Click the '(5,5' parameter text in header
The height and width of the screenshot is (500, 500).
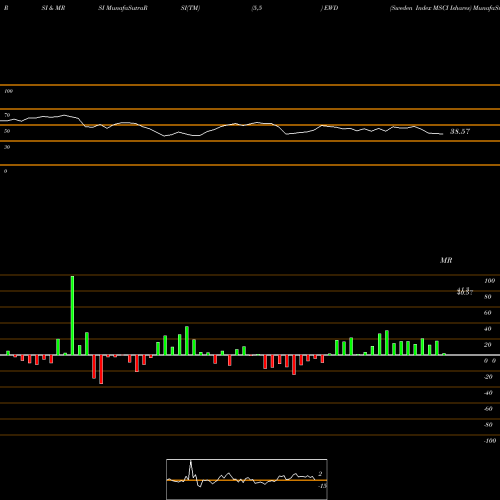point(257,8)
